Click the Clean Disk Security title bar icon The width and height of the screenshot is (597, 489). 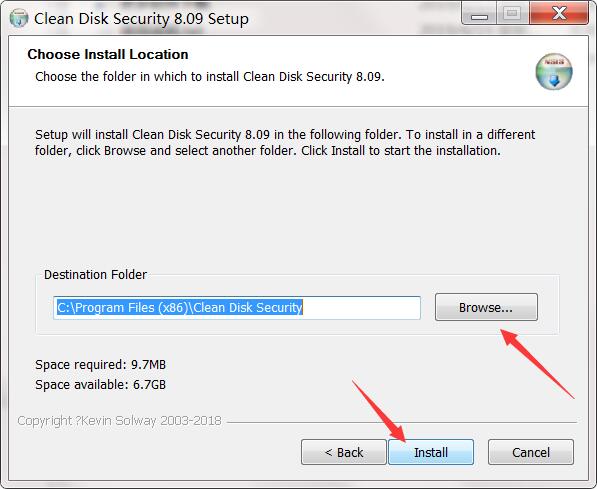coord(19,18)
